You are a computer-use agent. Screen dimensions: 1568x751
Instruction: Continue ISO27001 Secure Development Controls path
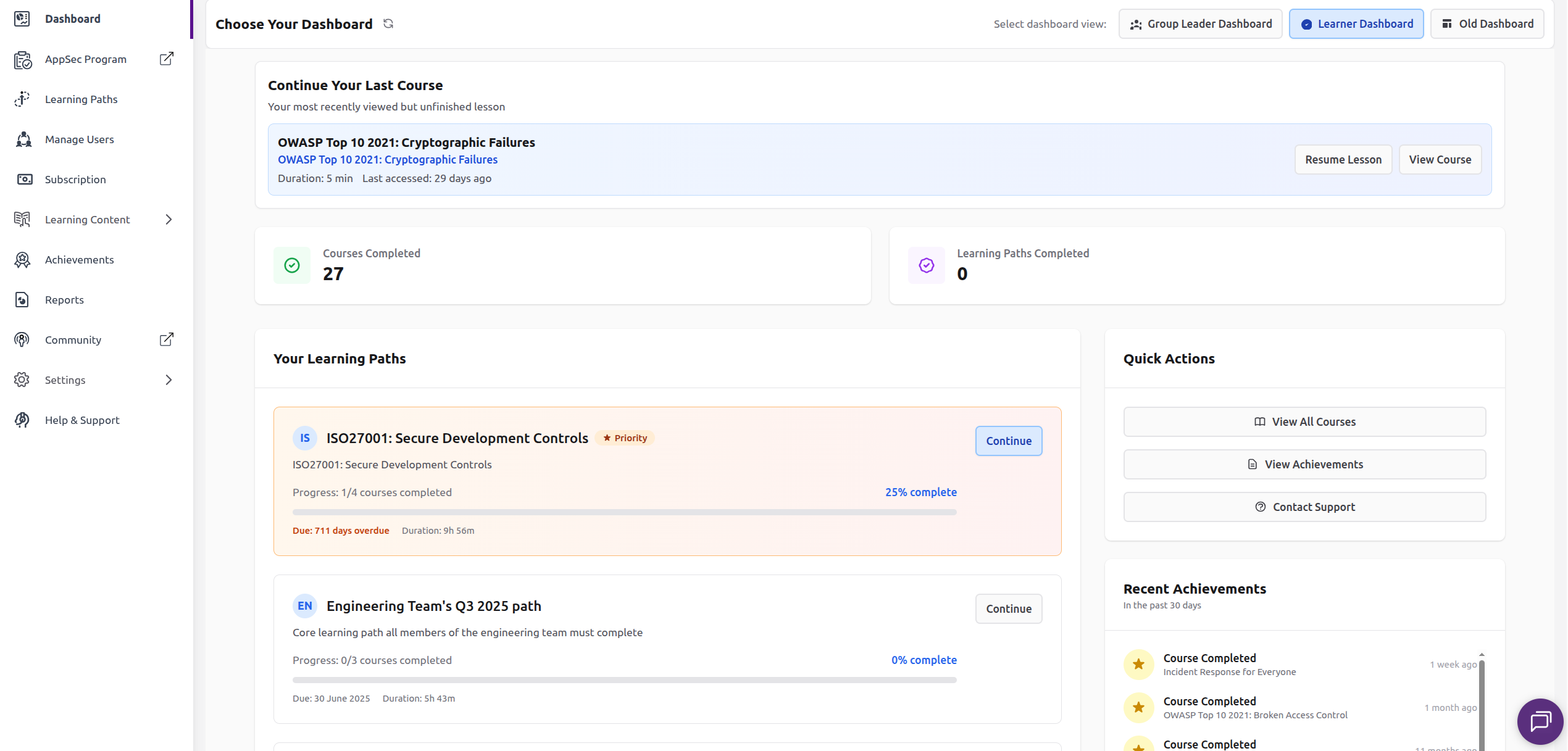tap(1008, 441)
